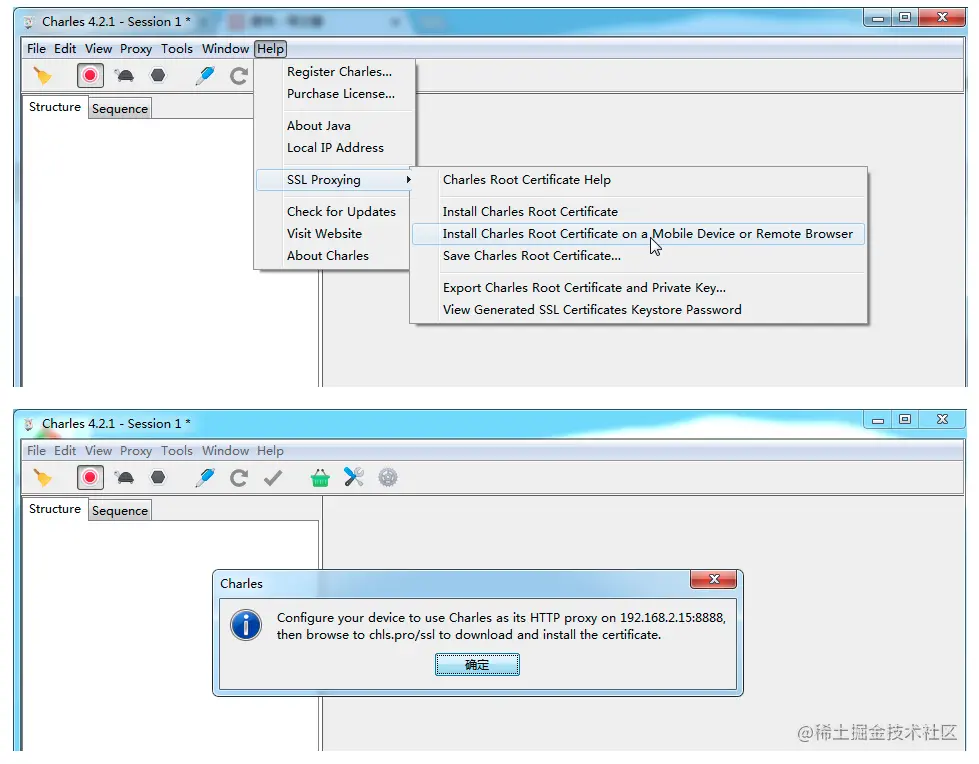
Task: Select About Java menu item
Action: (x=318, y=125)
